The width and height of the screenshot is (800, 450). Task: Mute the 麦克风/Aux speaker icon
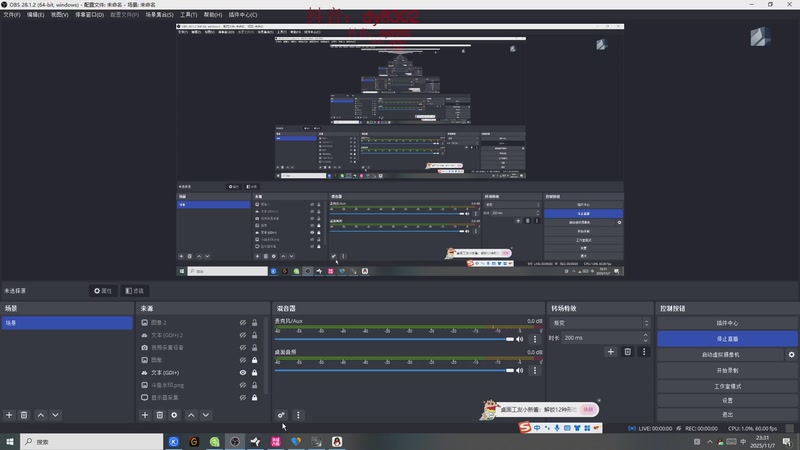pyautogui.click(x=519, y=339)
